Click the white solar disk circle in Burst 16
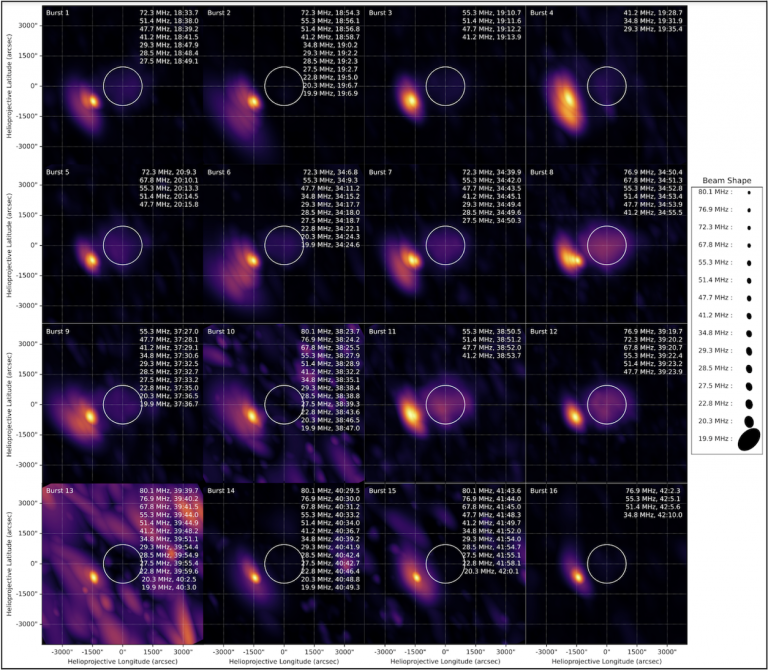This screenshot has height=670, width=768. coord(606,563)
